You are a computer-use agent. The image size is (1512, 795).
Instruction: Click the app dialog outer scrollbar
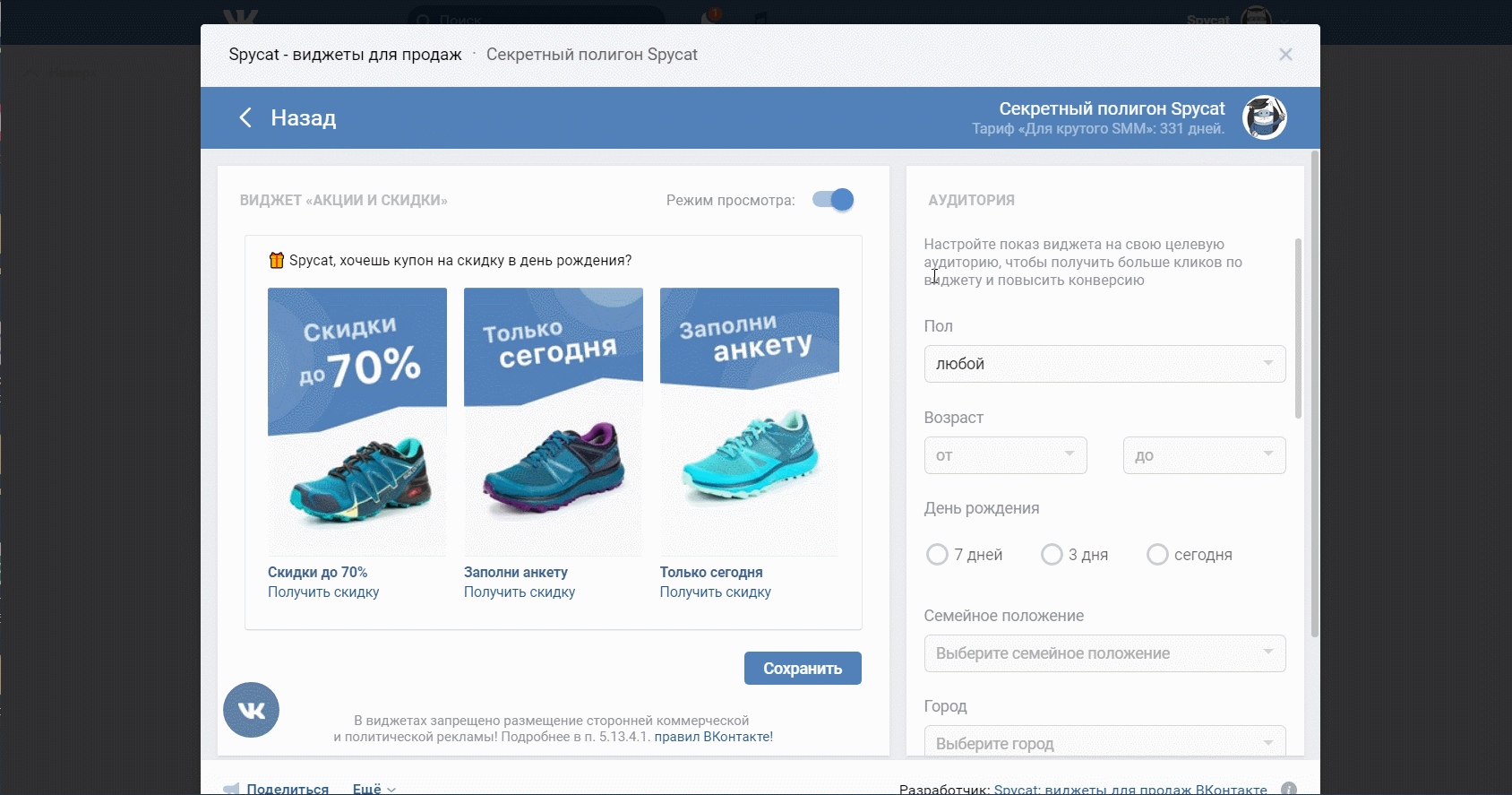(x=1315, y=394)
